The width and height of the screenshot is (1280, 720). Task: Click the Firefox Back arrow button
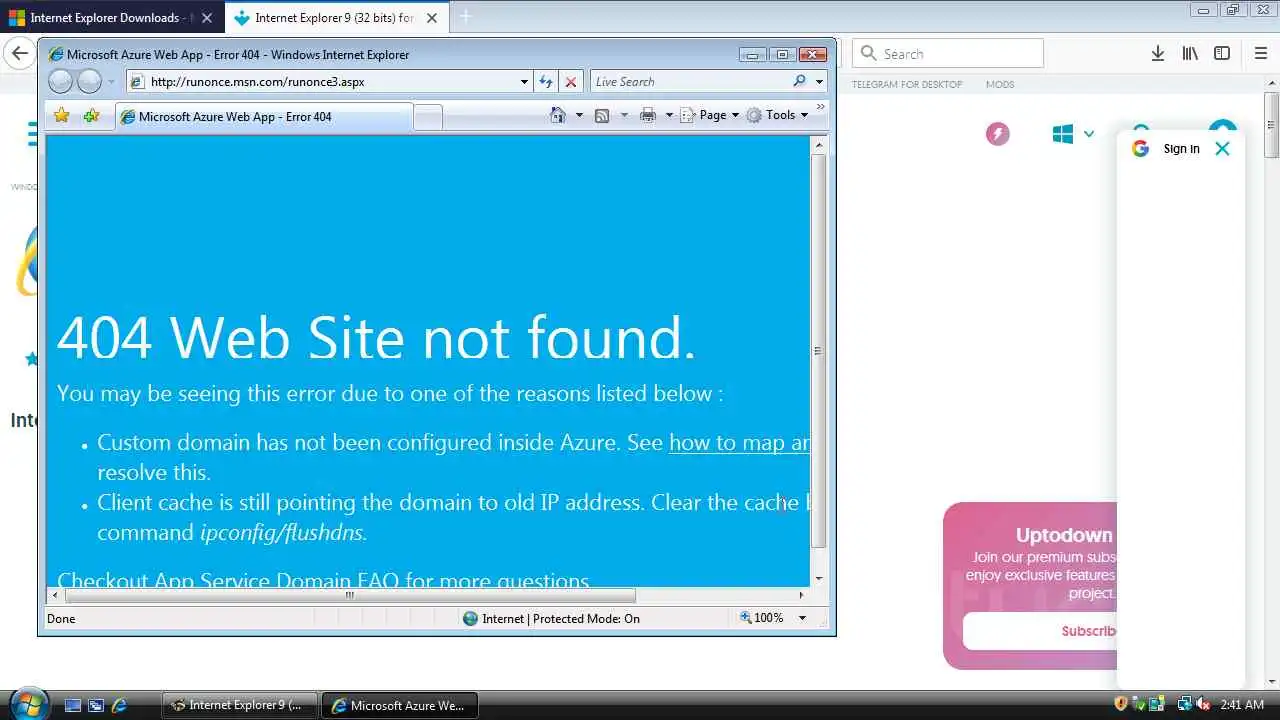click(19, 53)
